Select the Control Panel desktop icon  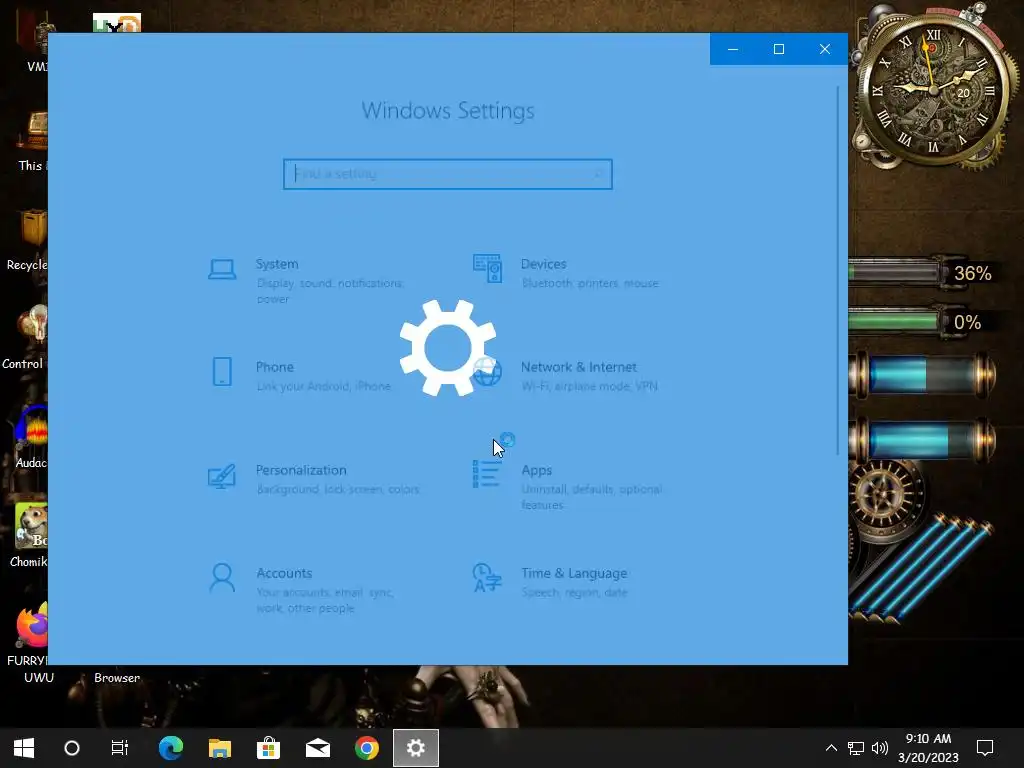coord(26,337)
